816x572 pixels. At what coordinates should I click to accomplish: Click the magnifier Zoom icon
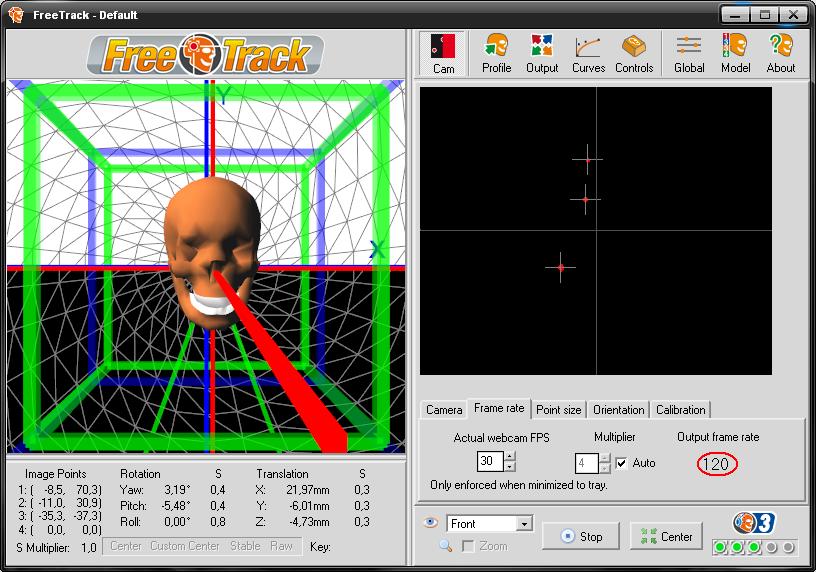click(445, 545)
